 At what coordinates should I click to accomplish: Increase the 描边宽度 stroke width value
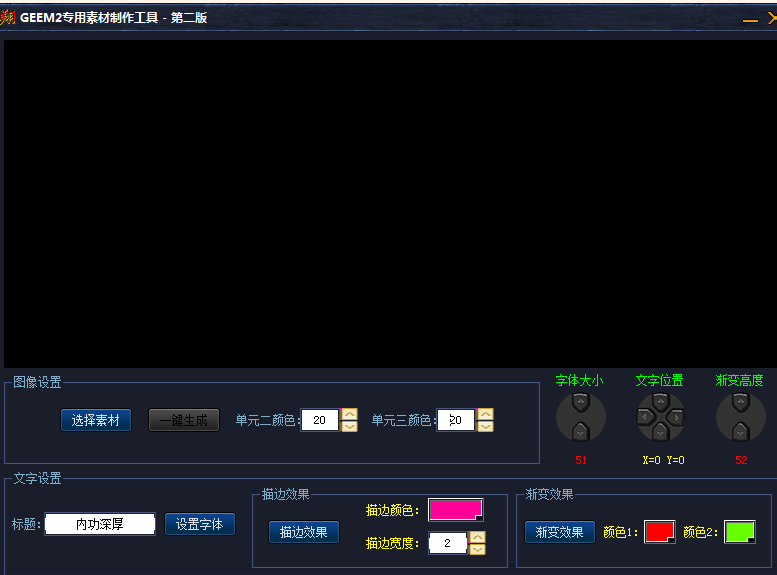[477, 537]
